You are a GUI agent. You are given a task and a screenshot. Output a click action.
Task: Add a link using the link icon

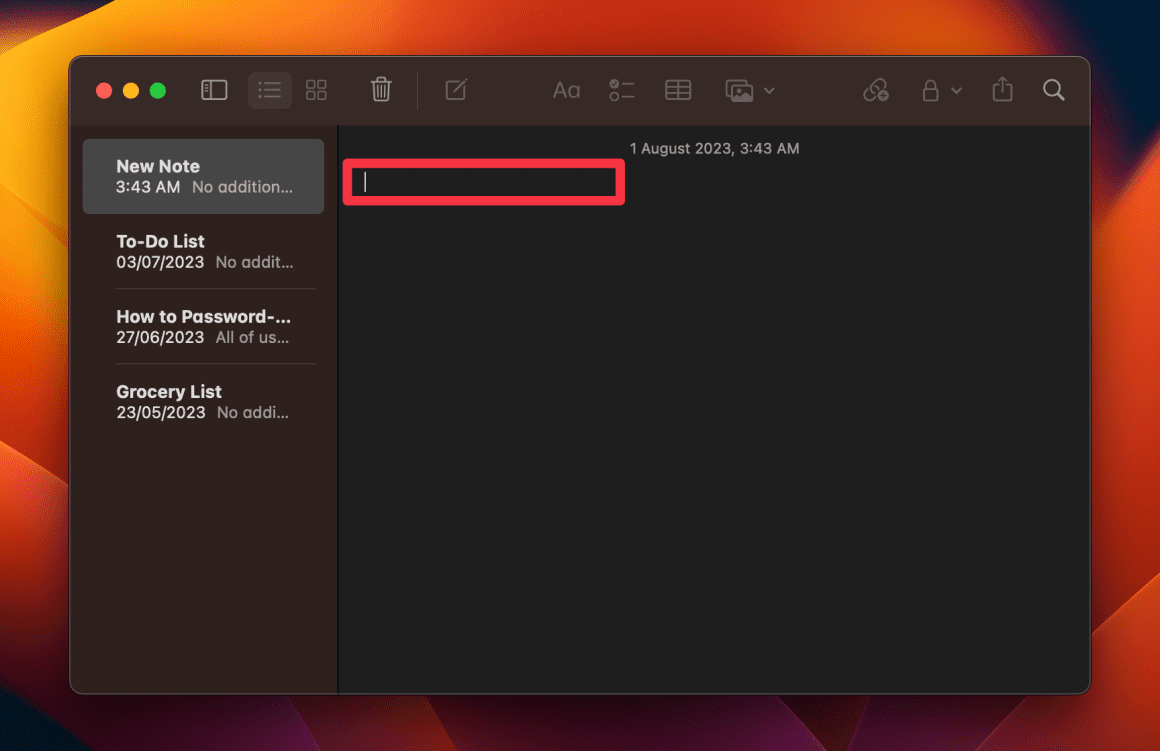pyautogui.click(x=876, y=90)
